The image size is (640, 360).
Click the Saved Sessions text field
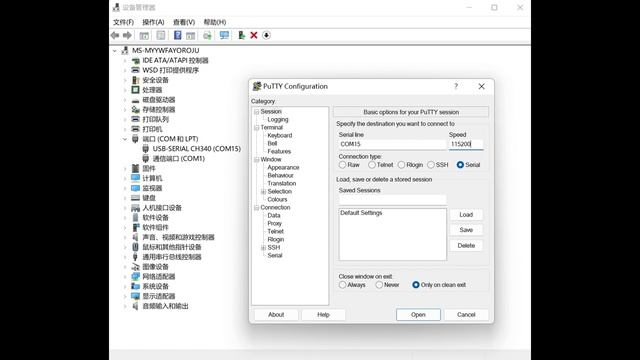click(x=392, y=200)
